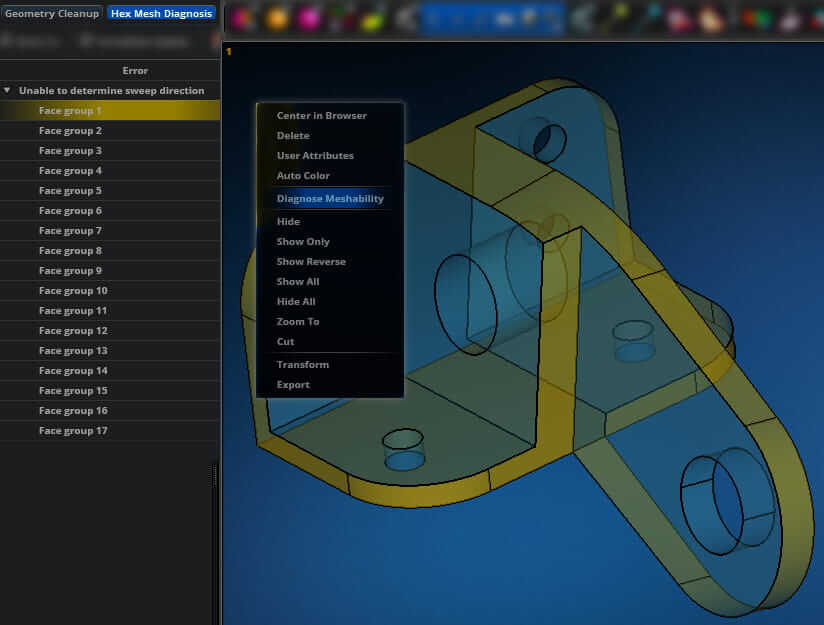
Task: Select Zoom To in the context menu
Action: [298, 322]
